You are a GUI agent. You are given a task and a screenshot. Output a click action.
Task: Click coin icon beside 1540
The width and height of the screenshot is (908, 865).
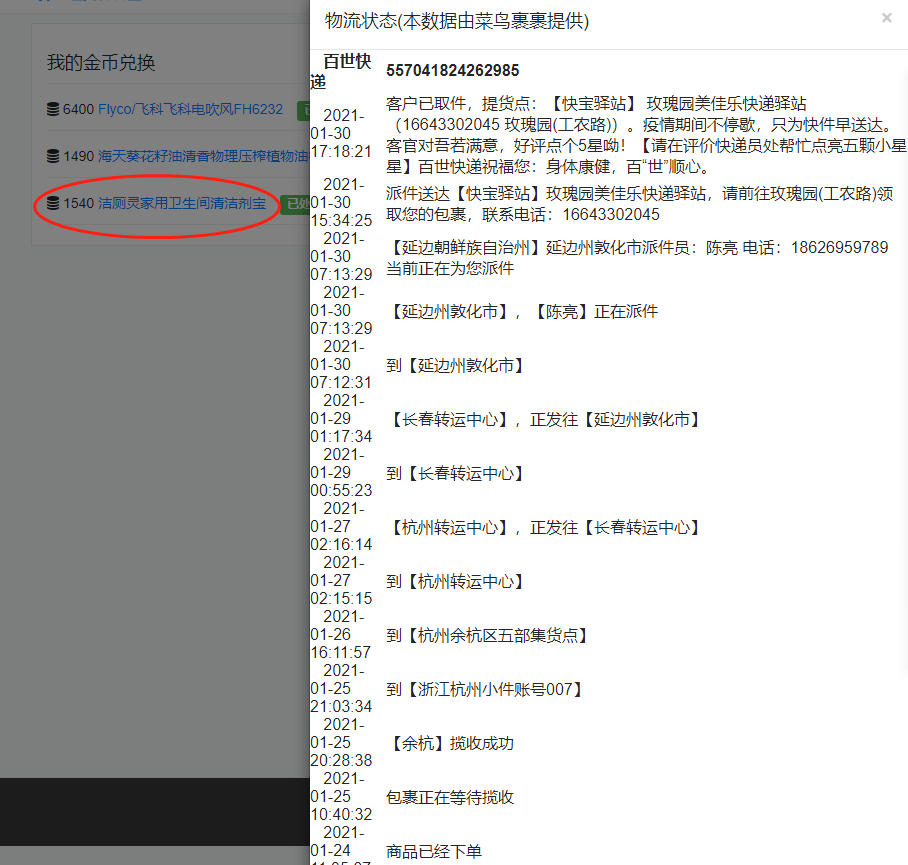(53, 203)
